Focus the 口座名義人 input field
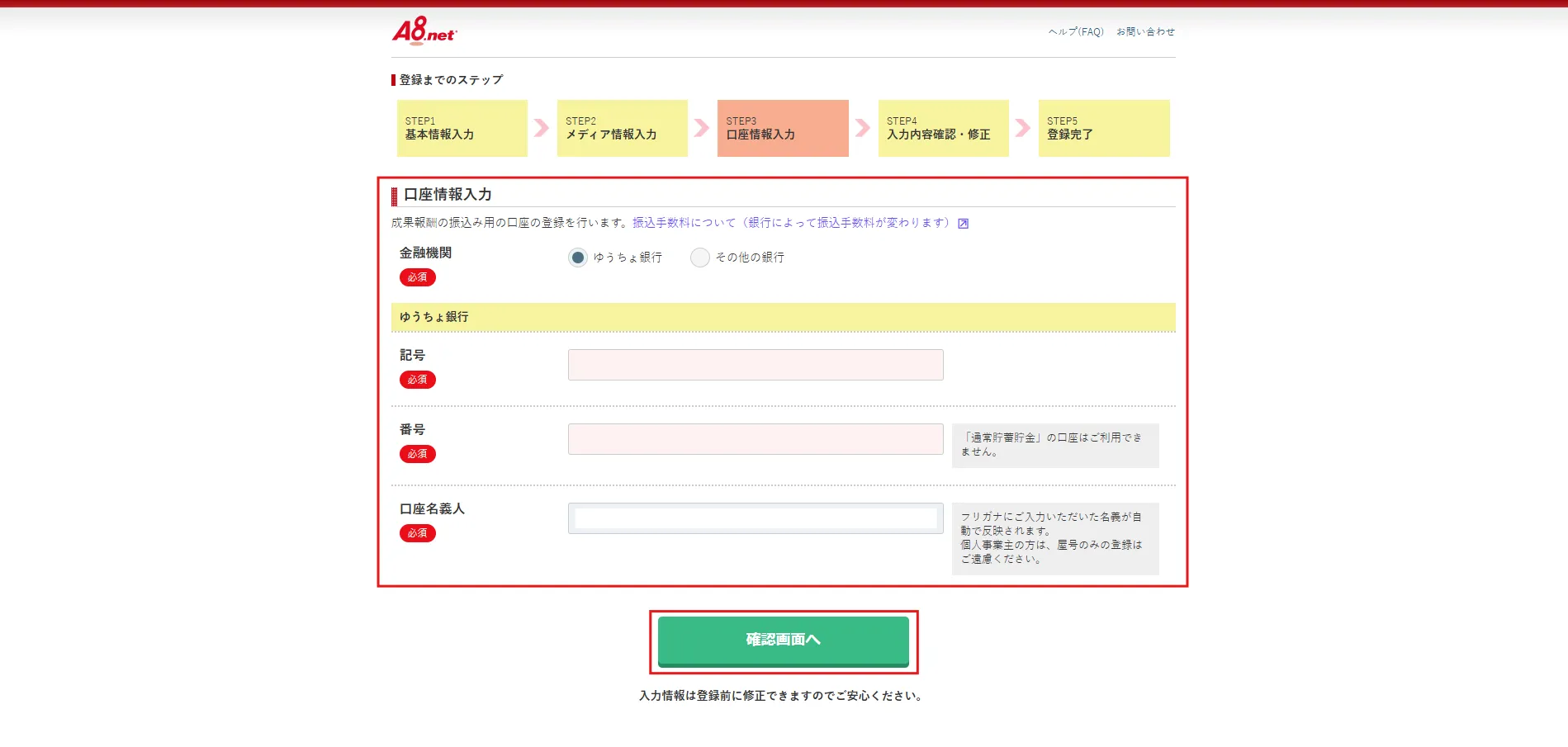This screenshot has width=1568, height=747. point(756,518)
